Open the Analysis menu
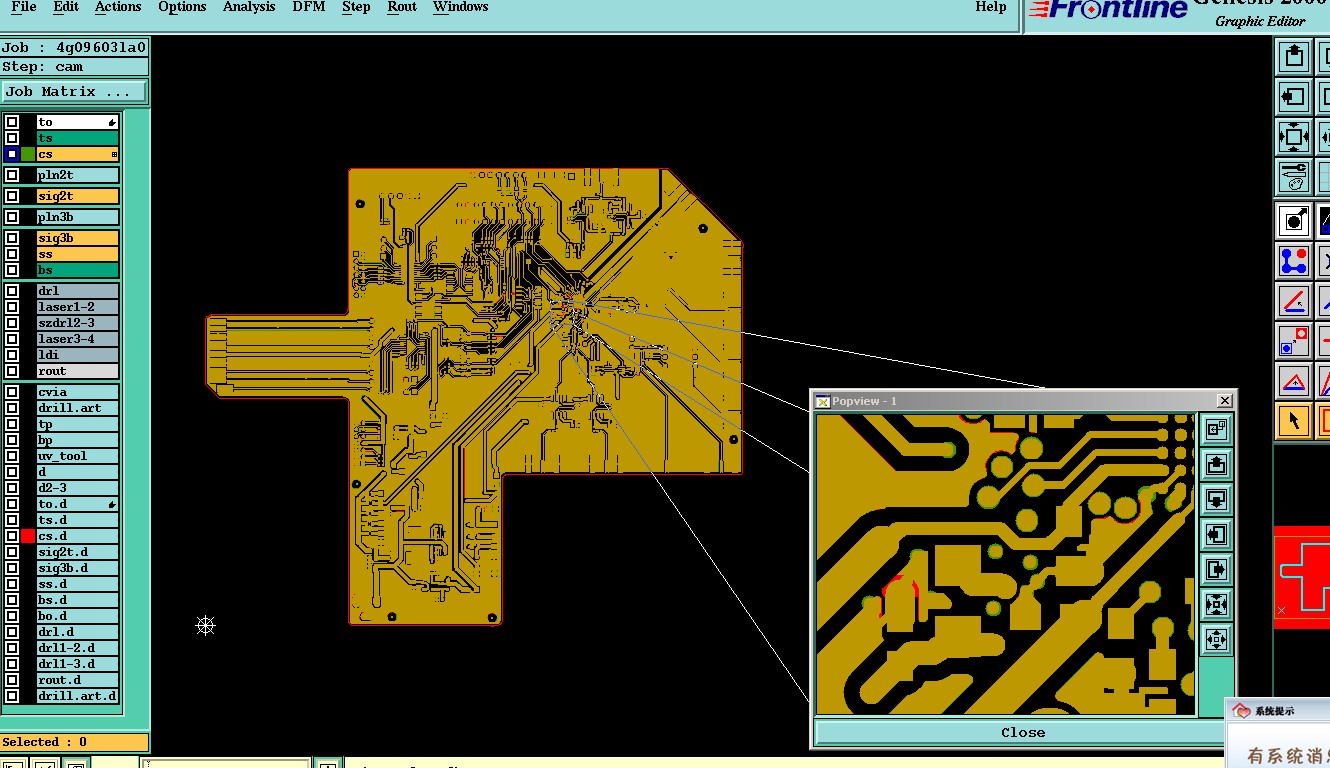1330x768 pixels. click(249, 7)
